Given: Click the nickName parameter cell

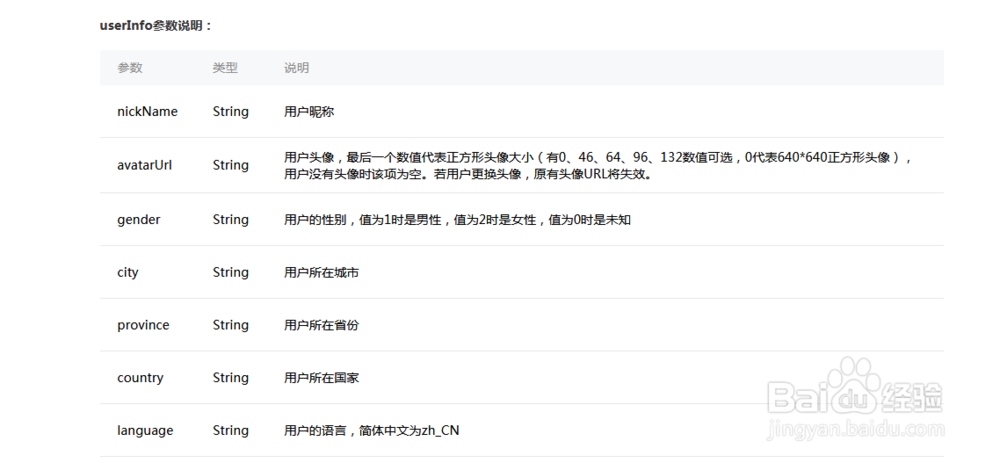Looking at the screenshot, I should click(147, 112).
